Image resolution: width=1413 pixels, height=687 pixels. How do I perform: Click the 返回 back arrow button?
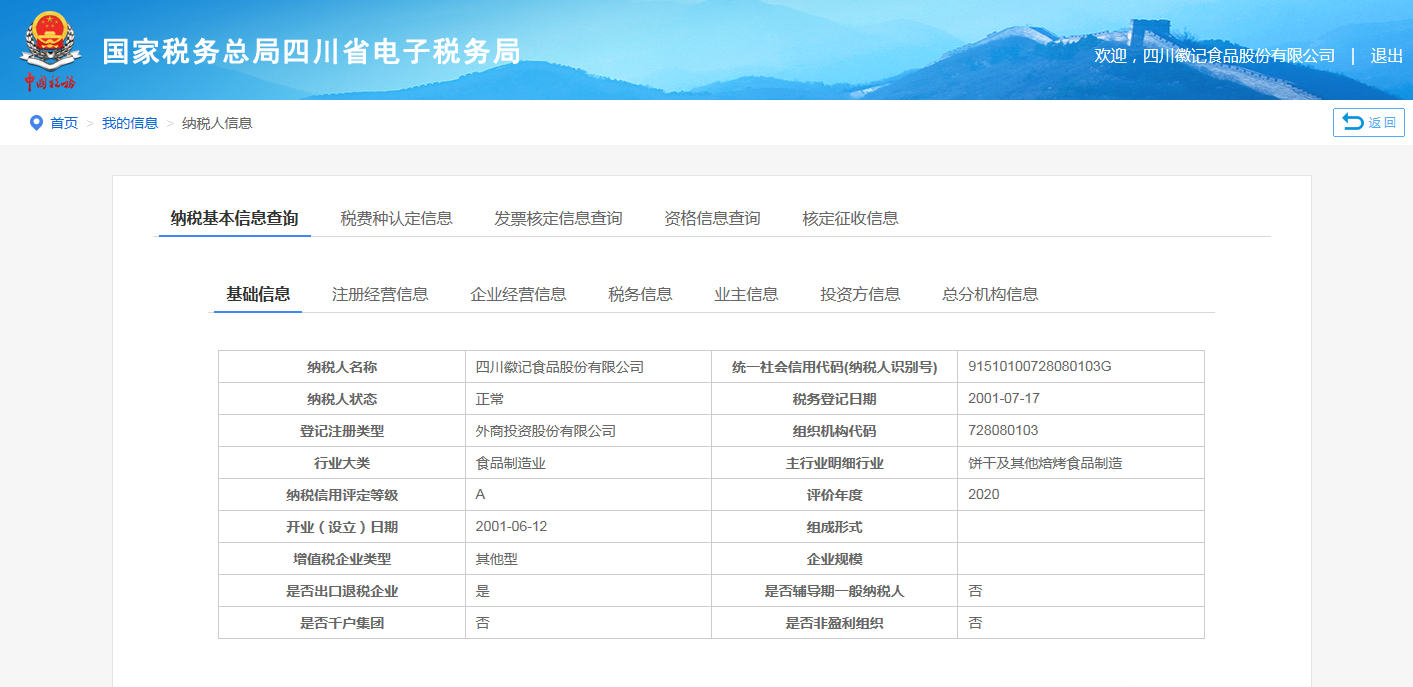[x=1368, y=122]
